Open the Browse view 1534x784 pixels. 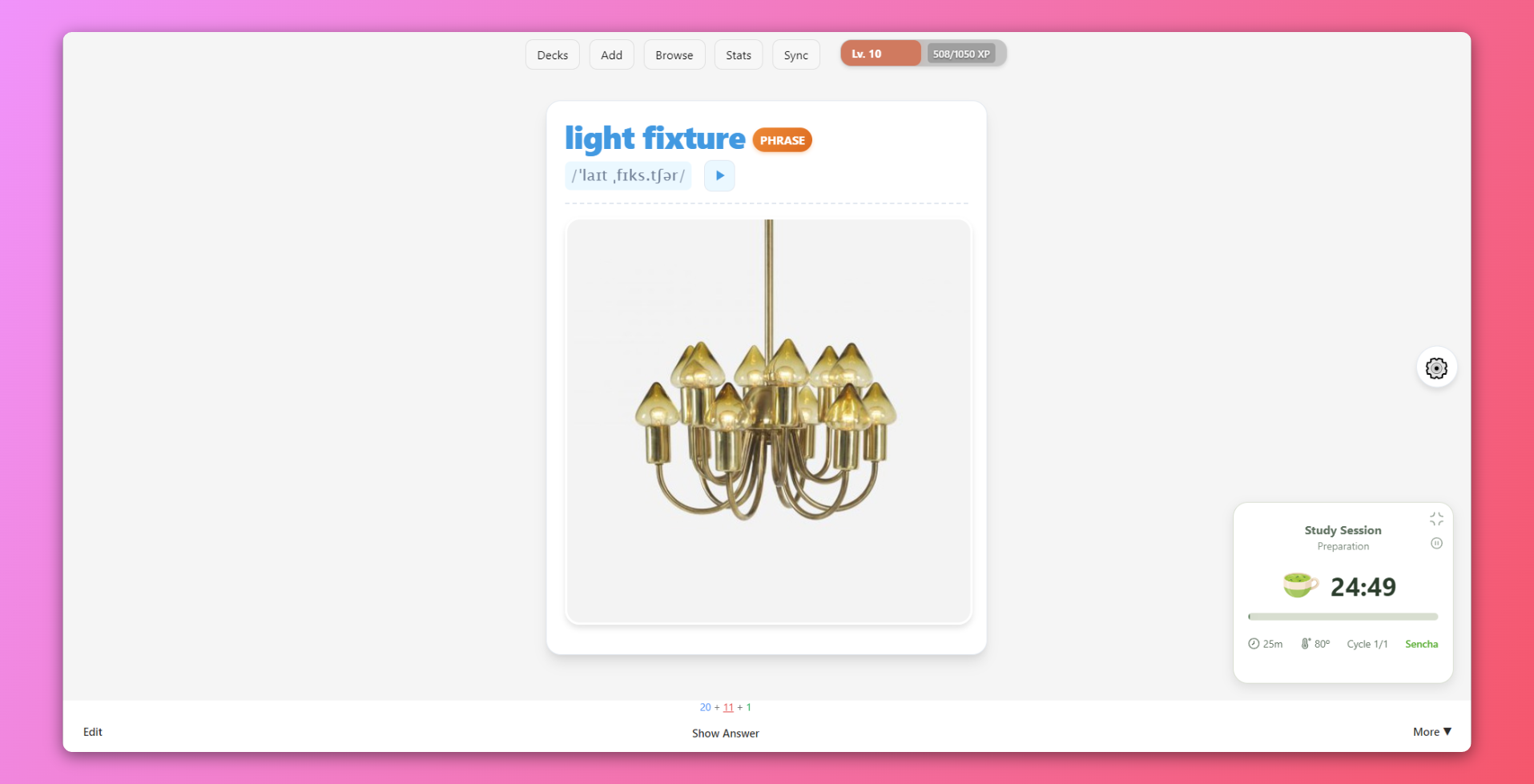click(674, 54)
